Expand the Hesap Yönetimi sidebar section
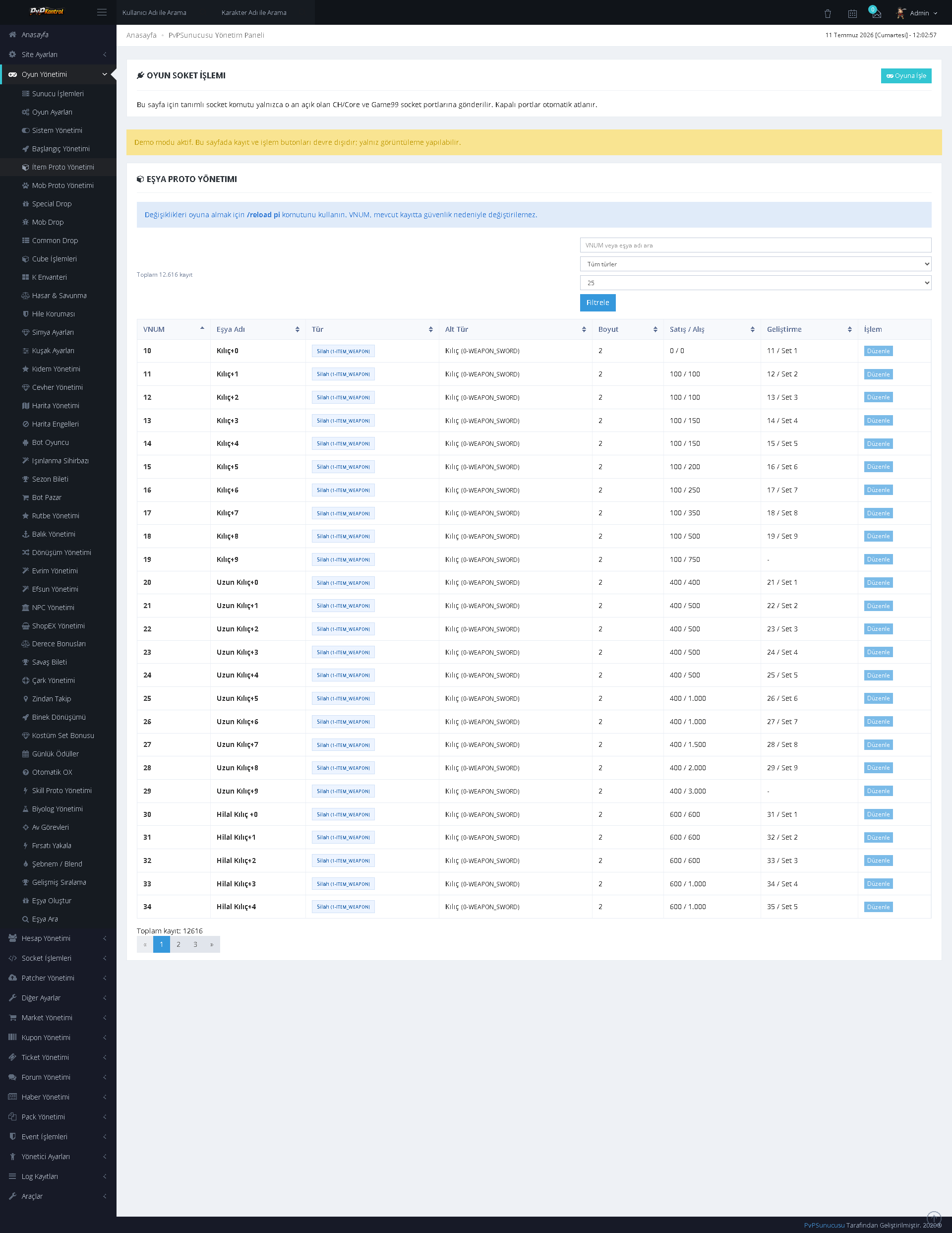 [x=58, y=938]
